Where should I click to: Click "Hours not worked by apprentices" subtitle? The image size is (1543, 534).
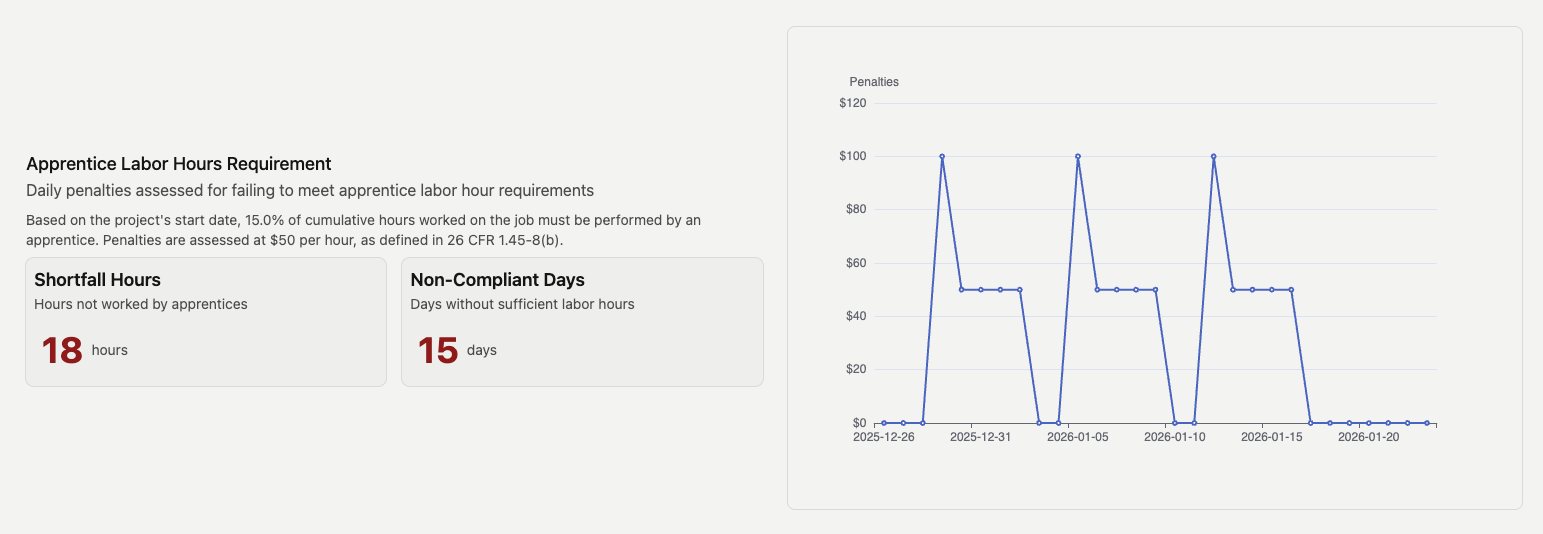tap(141, 304)
